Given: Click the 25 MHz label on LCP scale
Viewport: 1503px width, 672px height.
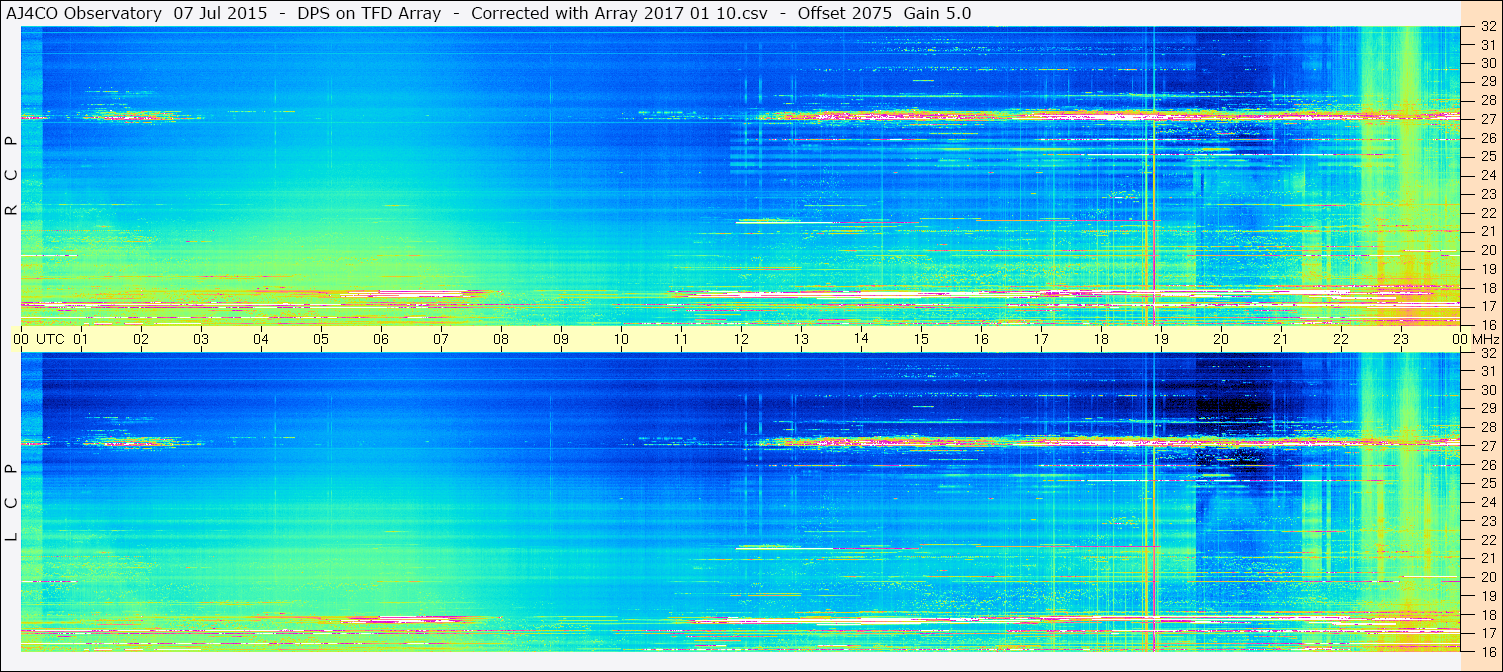Looking at the screenshot, I should pyautogui.click(x=1488, y=484).
